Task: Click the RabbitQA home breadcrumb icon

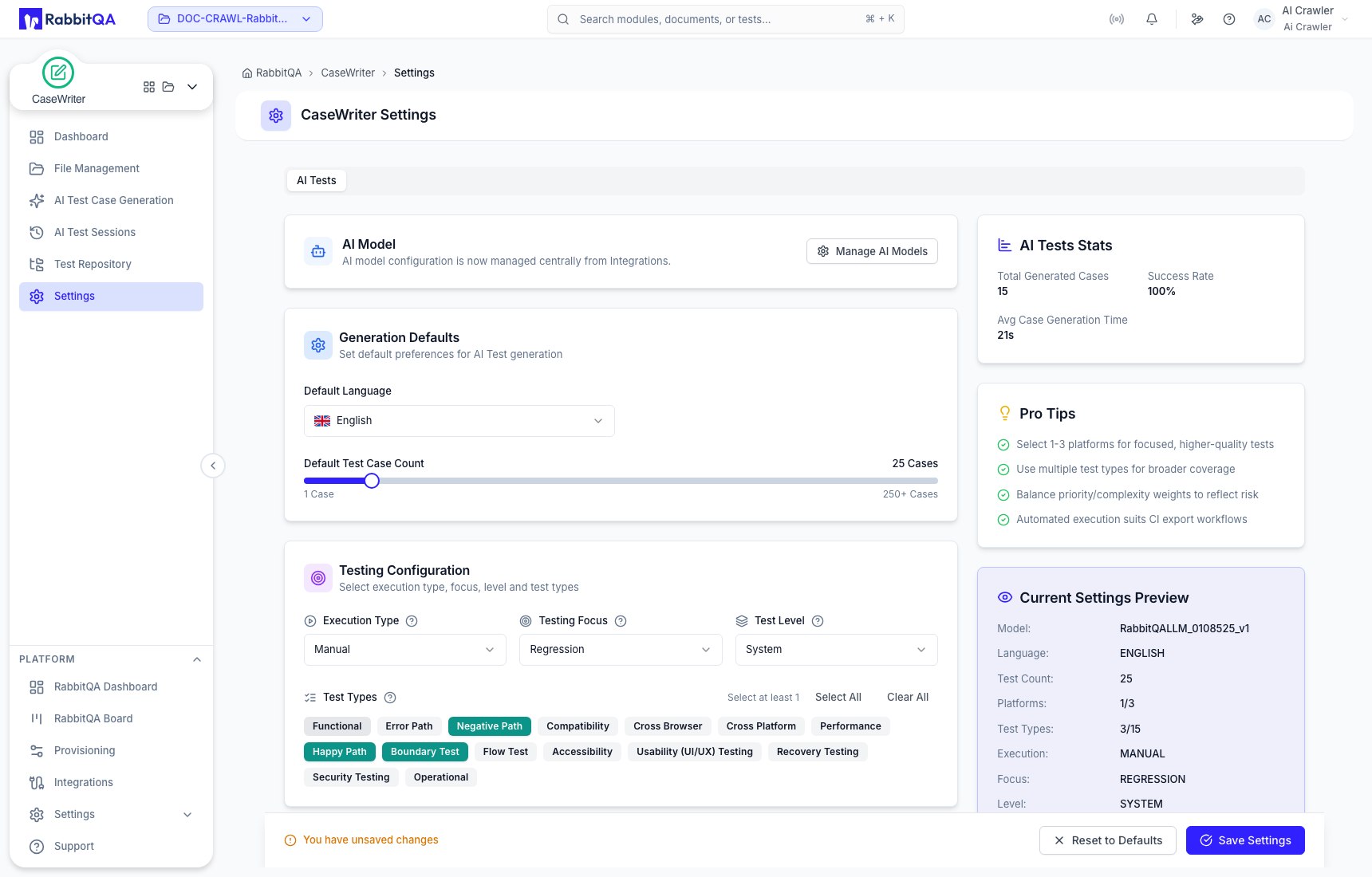Action: click(247, 73)
